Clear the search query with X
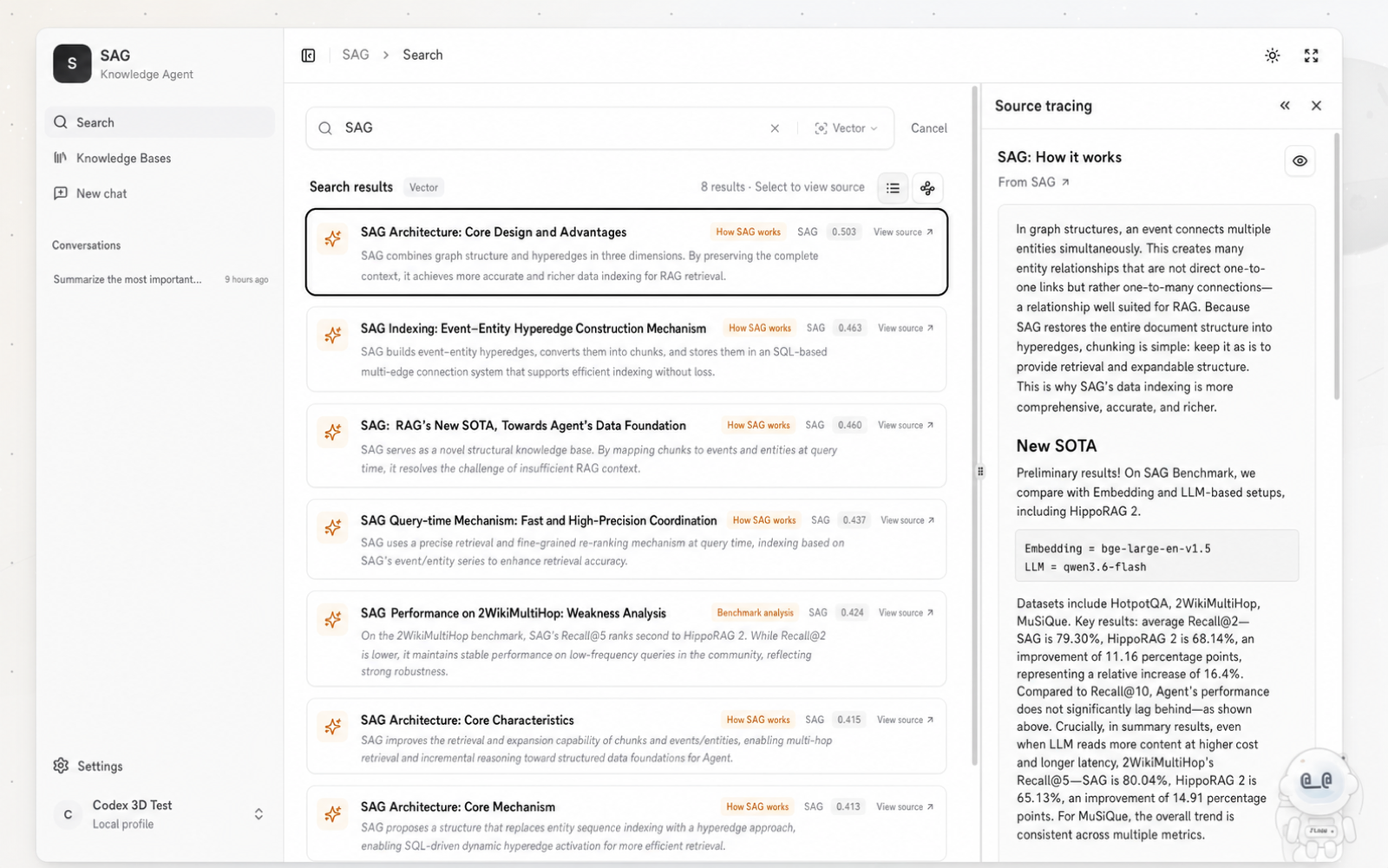The width and height of the screenshot is (1388, 868). (775, 128)
